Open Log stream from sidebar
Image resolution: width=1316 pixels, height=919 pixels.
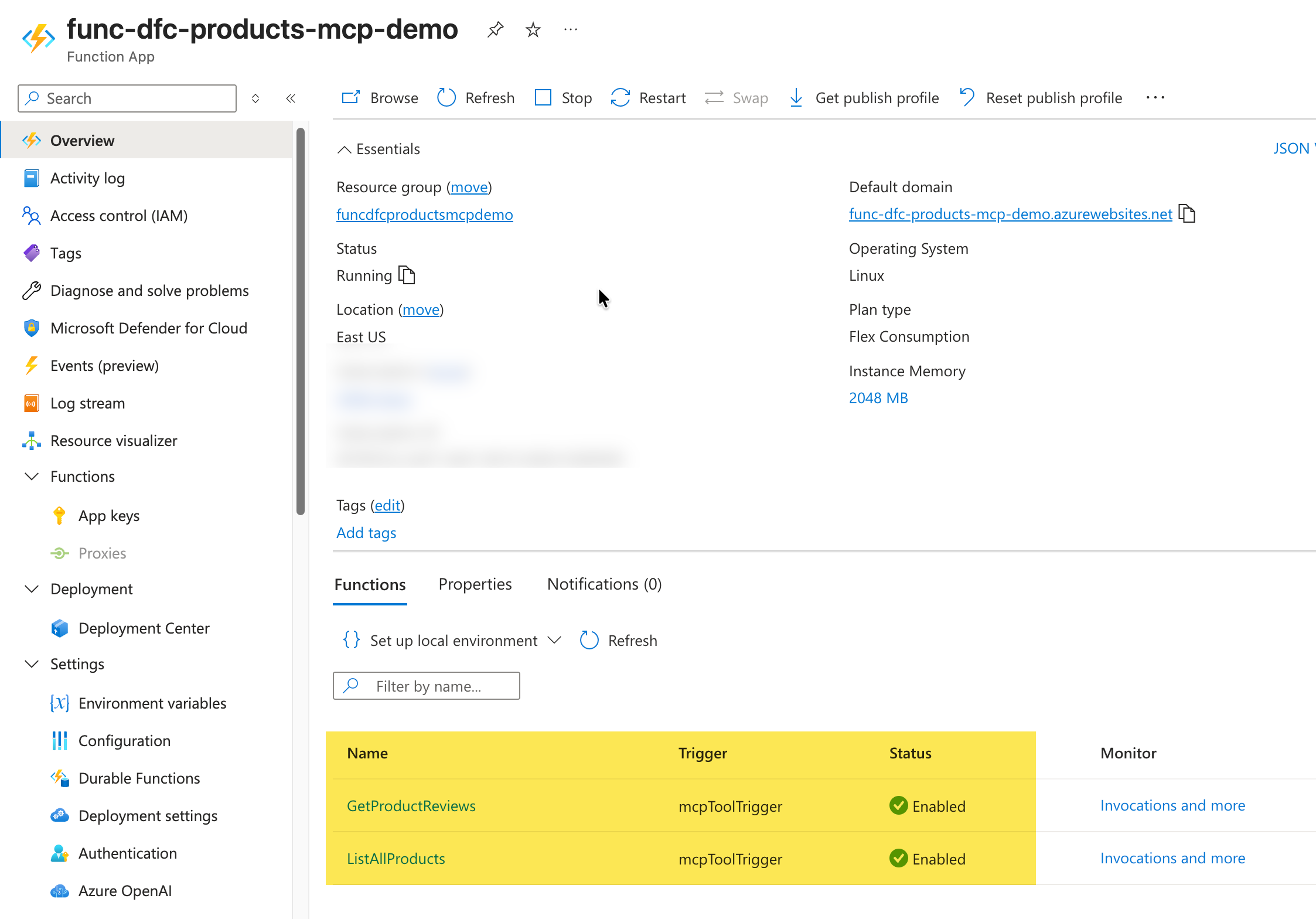87,403
